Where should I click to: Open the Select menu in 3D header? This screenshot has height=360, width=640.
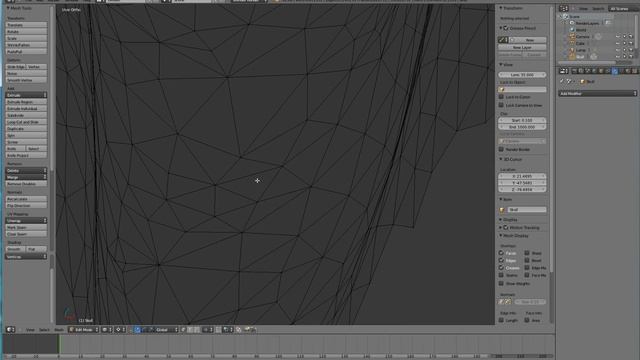pos(44,329)
